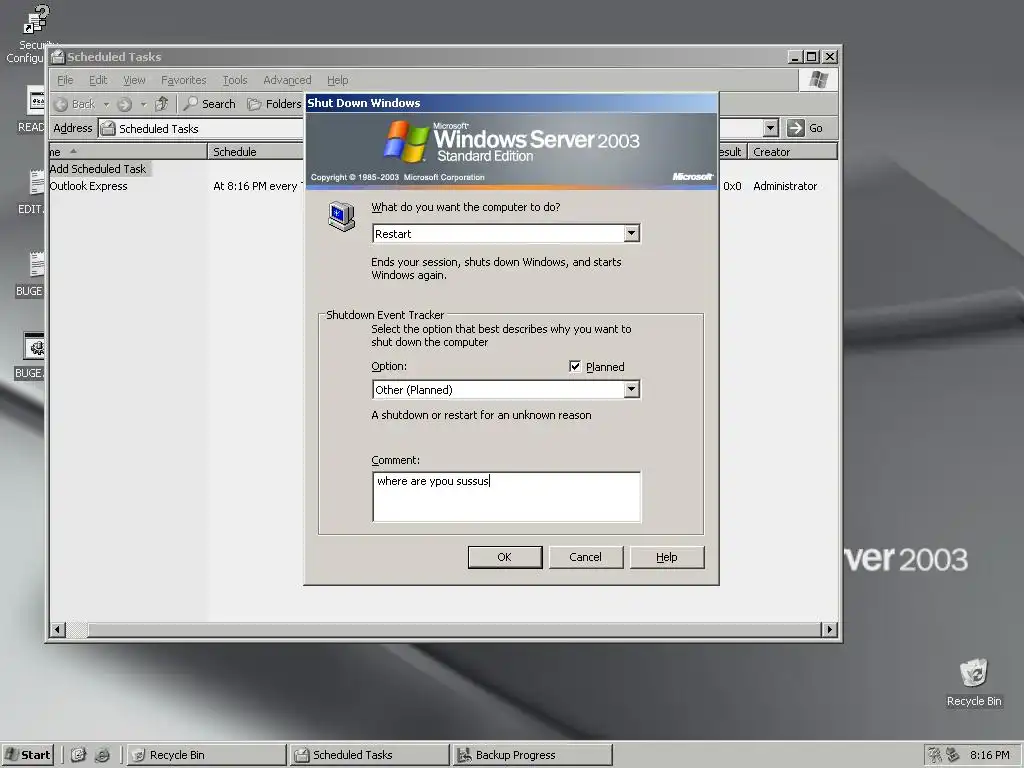1024x768 pixels.
Task: Click the Show Desktop quick launch icon
Action: coord(78,755)
